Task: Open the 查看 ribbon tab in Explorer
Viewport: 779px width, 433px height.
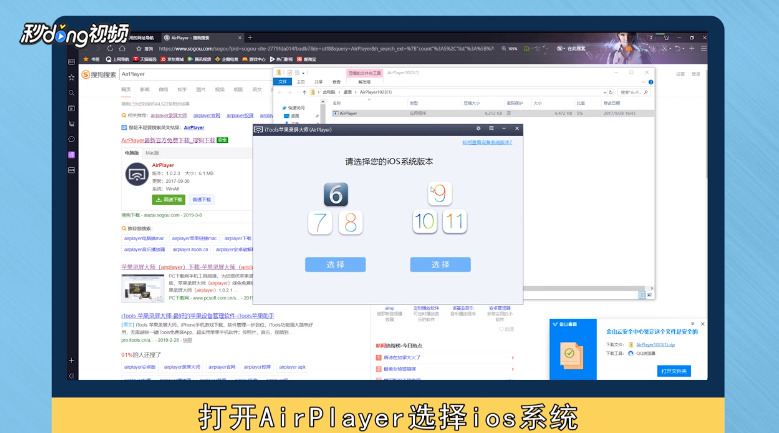Action: point(336,82)
